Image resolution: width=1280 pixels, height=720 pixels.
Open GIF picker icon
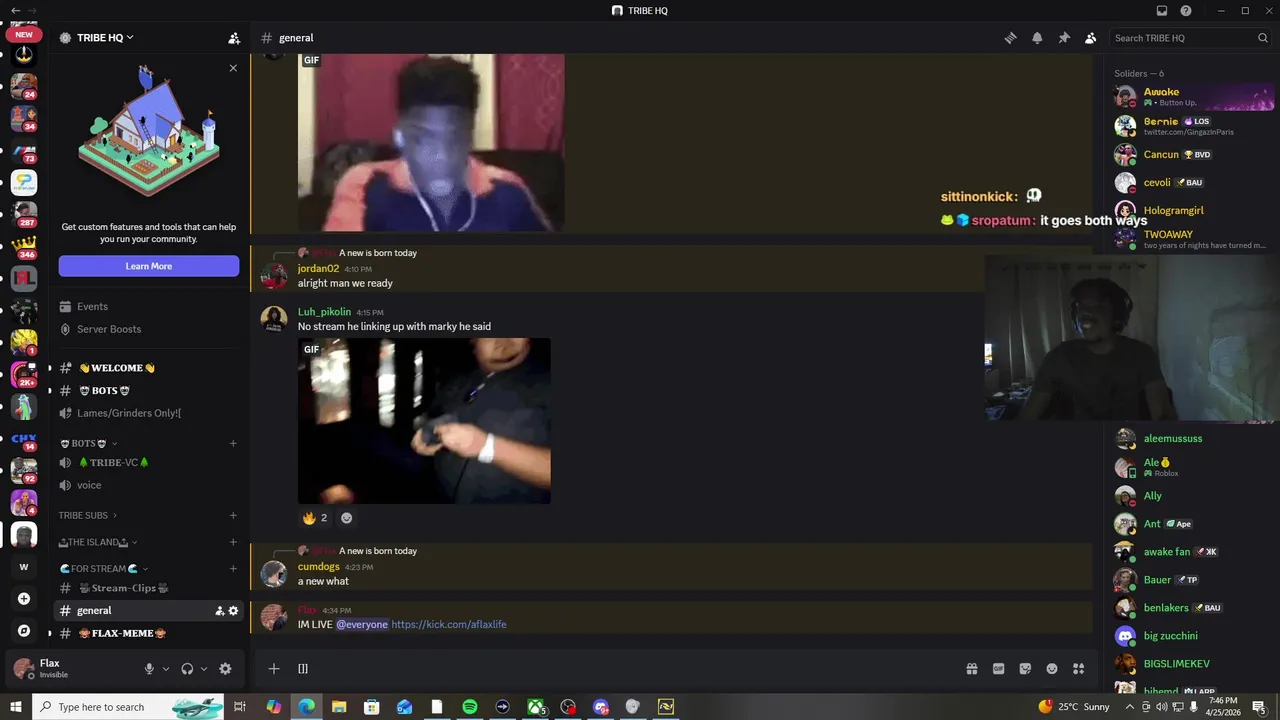[998, 669]
